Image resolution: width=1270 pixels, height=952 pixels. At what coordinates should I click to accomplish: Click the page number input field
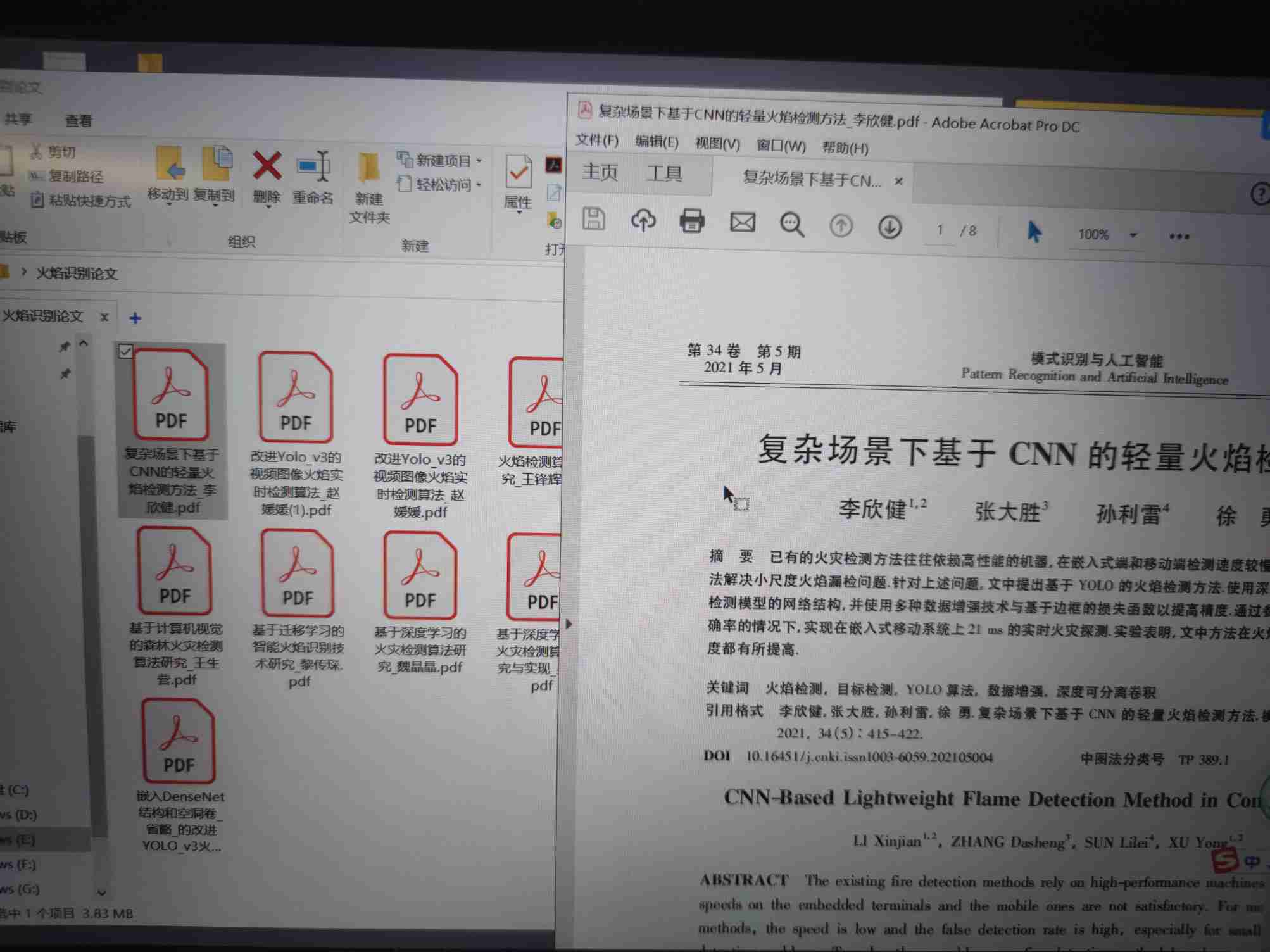940,230
